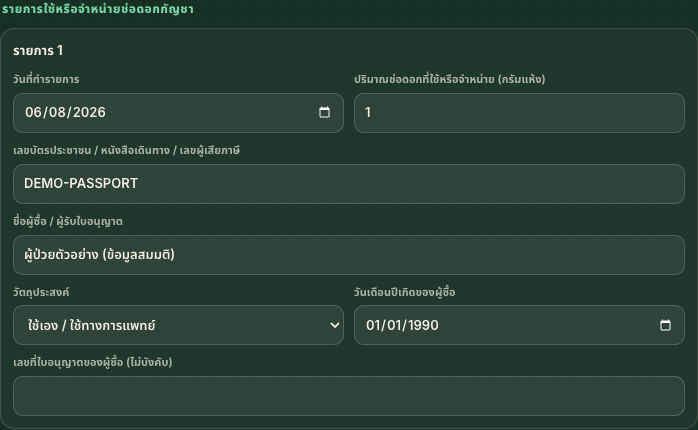This screenshot has width=698, height=430.
Task: Click chevron arrow of วัตถุประสงค์ dropdown
Action: pos(334,325)
